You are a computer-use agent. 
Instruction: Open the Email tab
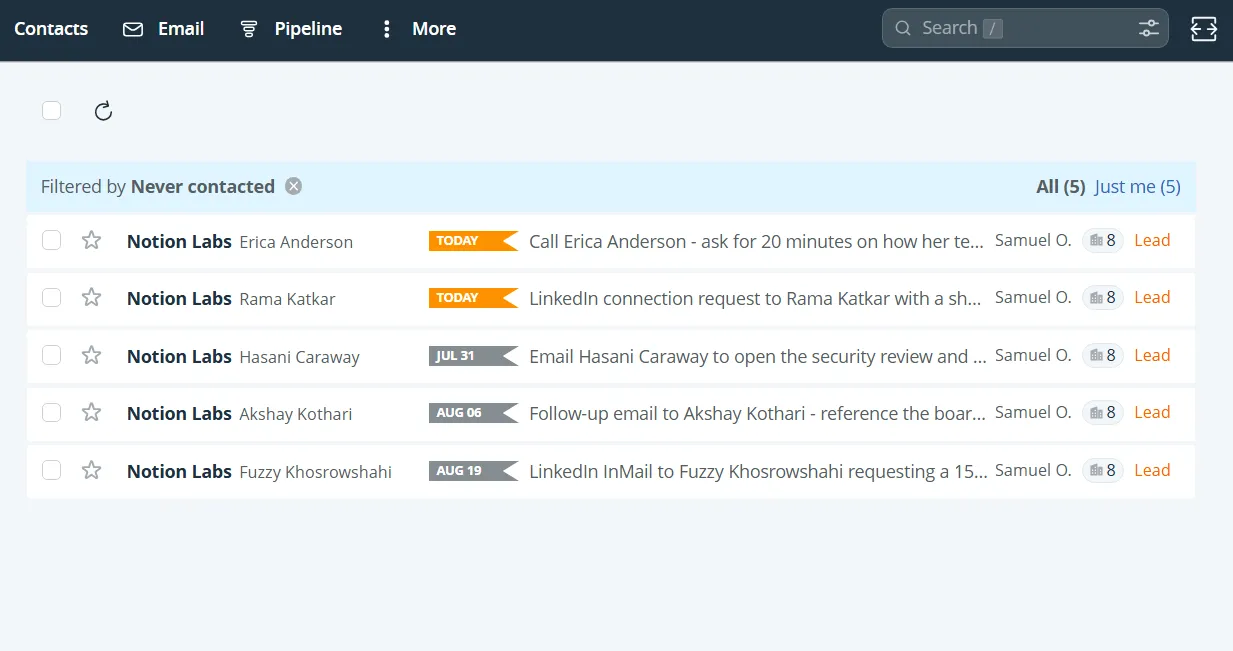(x=163, y=29)
